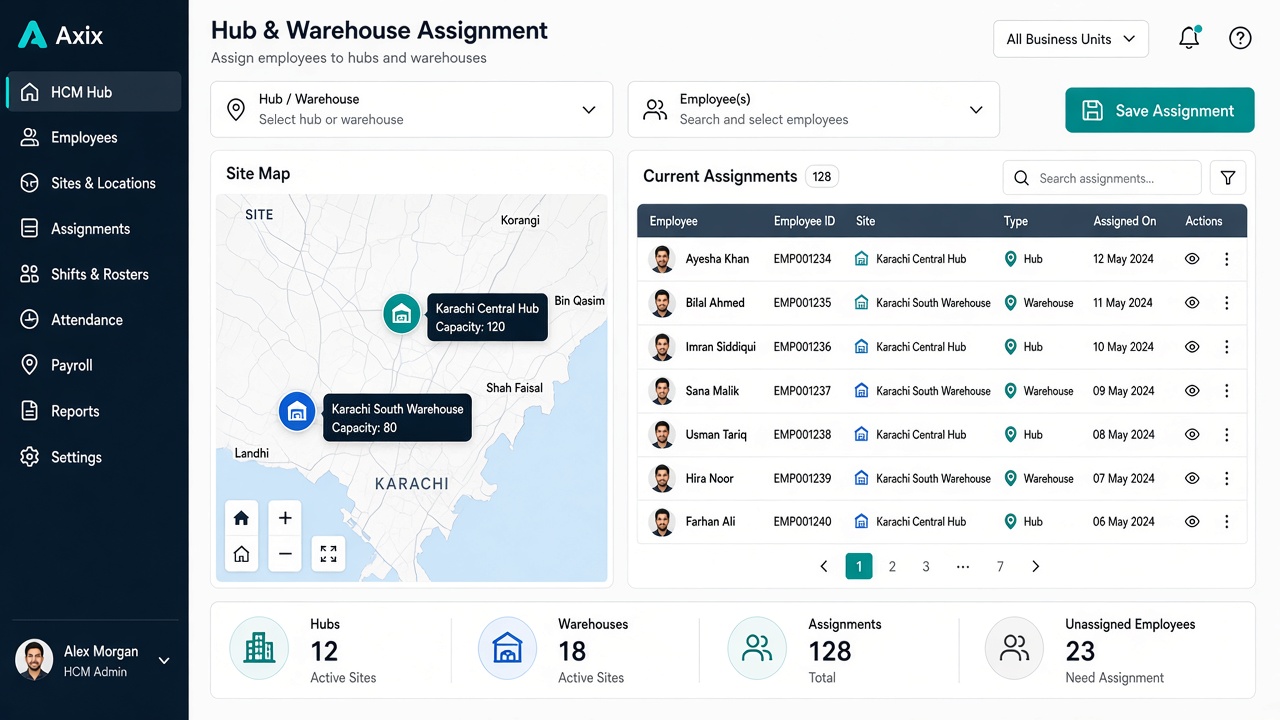Open Settings in the sidebar
The image size is (1280, 720).
93,457
